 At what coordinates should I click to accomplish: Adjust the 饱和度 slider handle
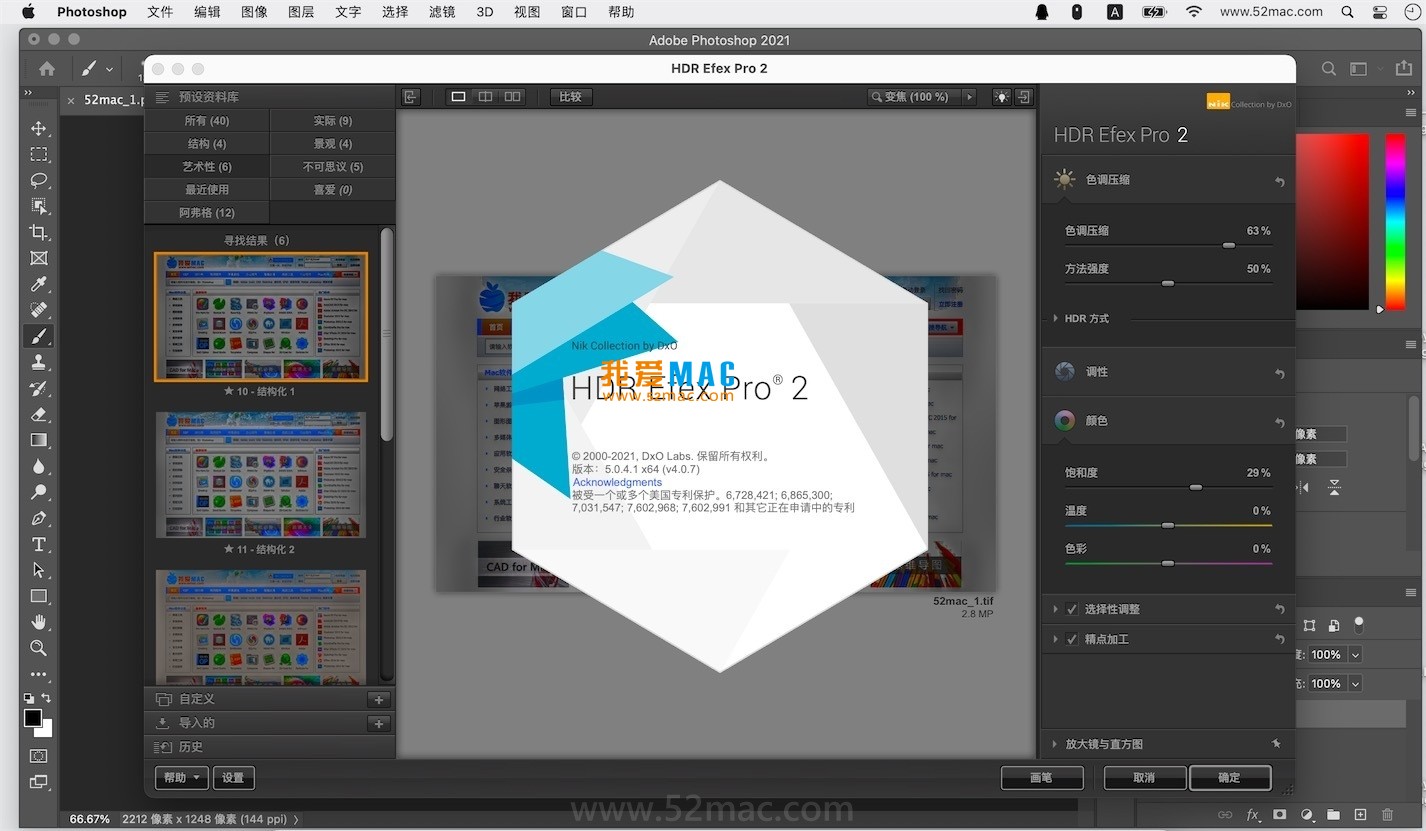(x=1195, y=487)
